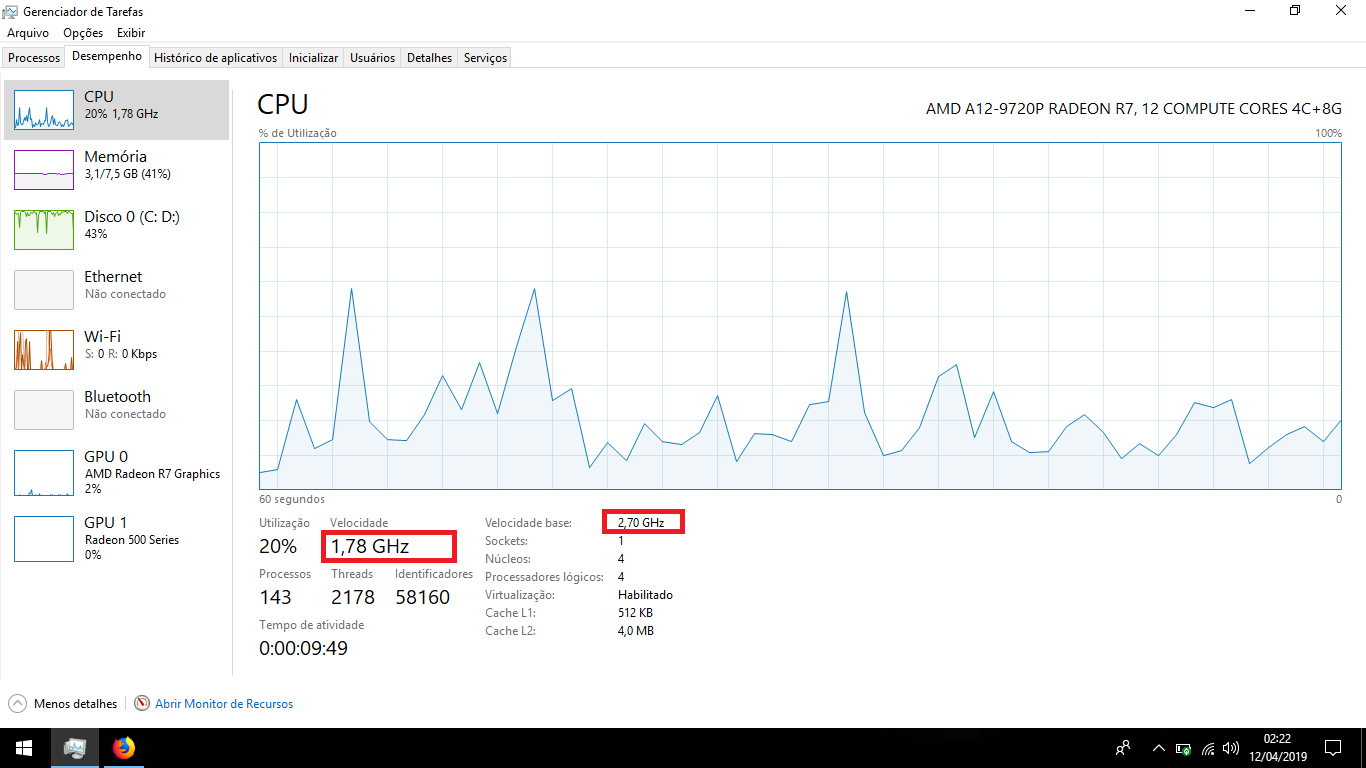This screenshot has width=1366, height=768.
Task: Select Ethernet in the sidebar
Action: click(x=117, y=290)
